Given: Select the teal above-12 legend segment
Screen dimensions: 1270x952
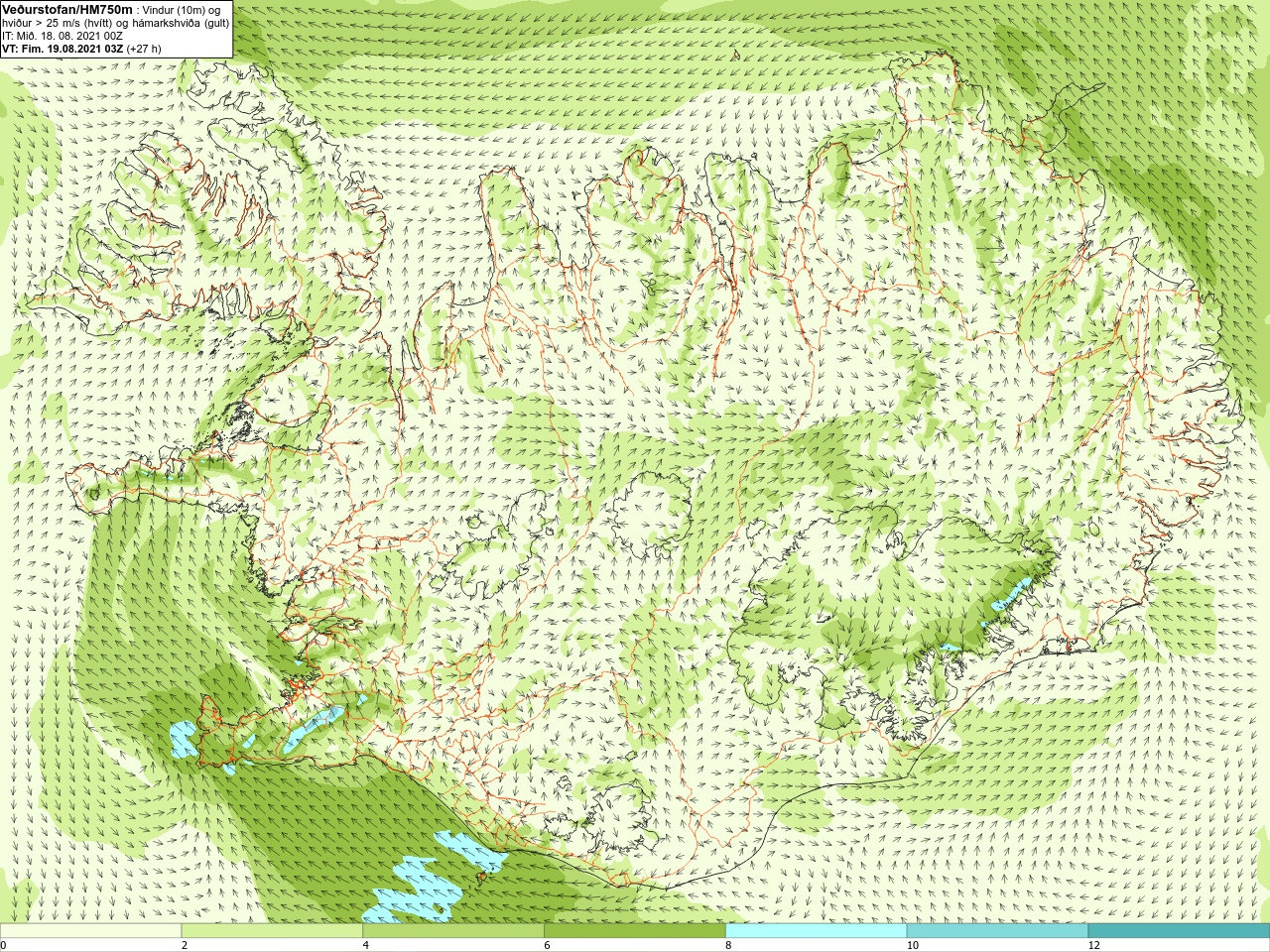Looking at the screenshot, I should (x=1179, y=931).
